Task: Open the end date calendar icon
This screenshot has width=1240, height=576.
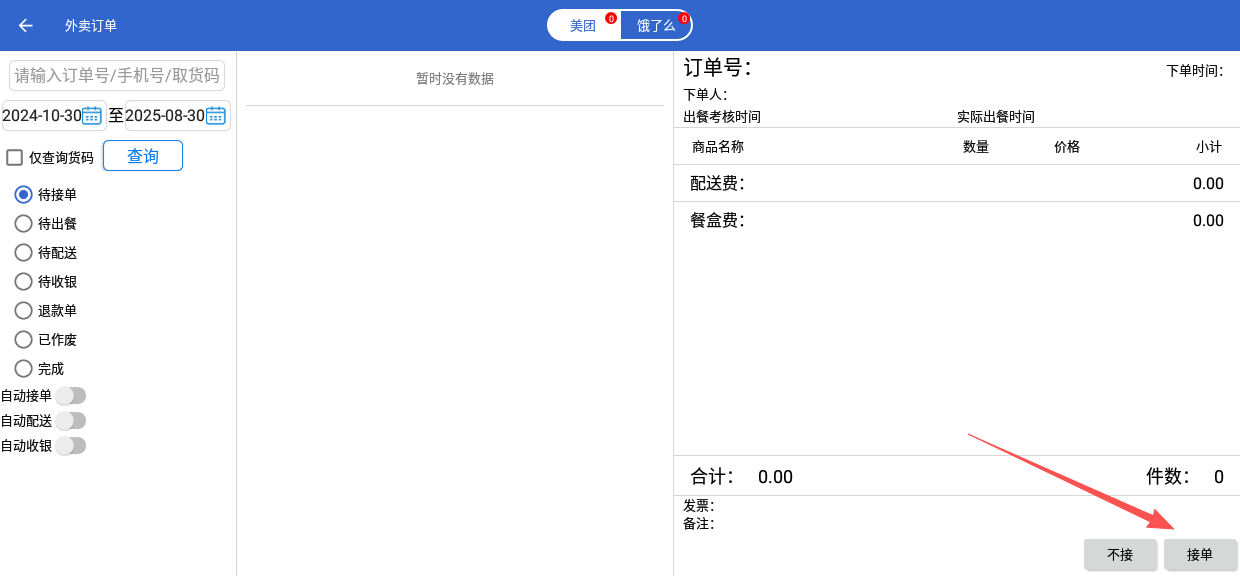Action: pyautogui.click(x=216, y=115)
